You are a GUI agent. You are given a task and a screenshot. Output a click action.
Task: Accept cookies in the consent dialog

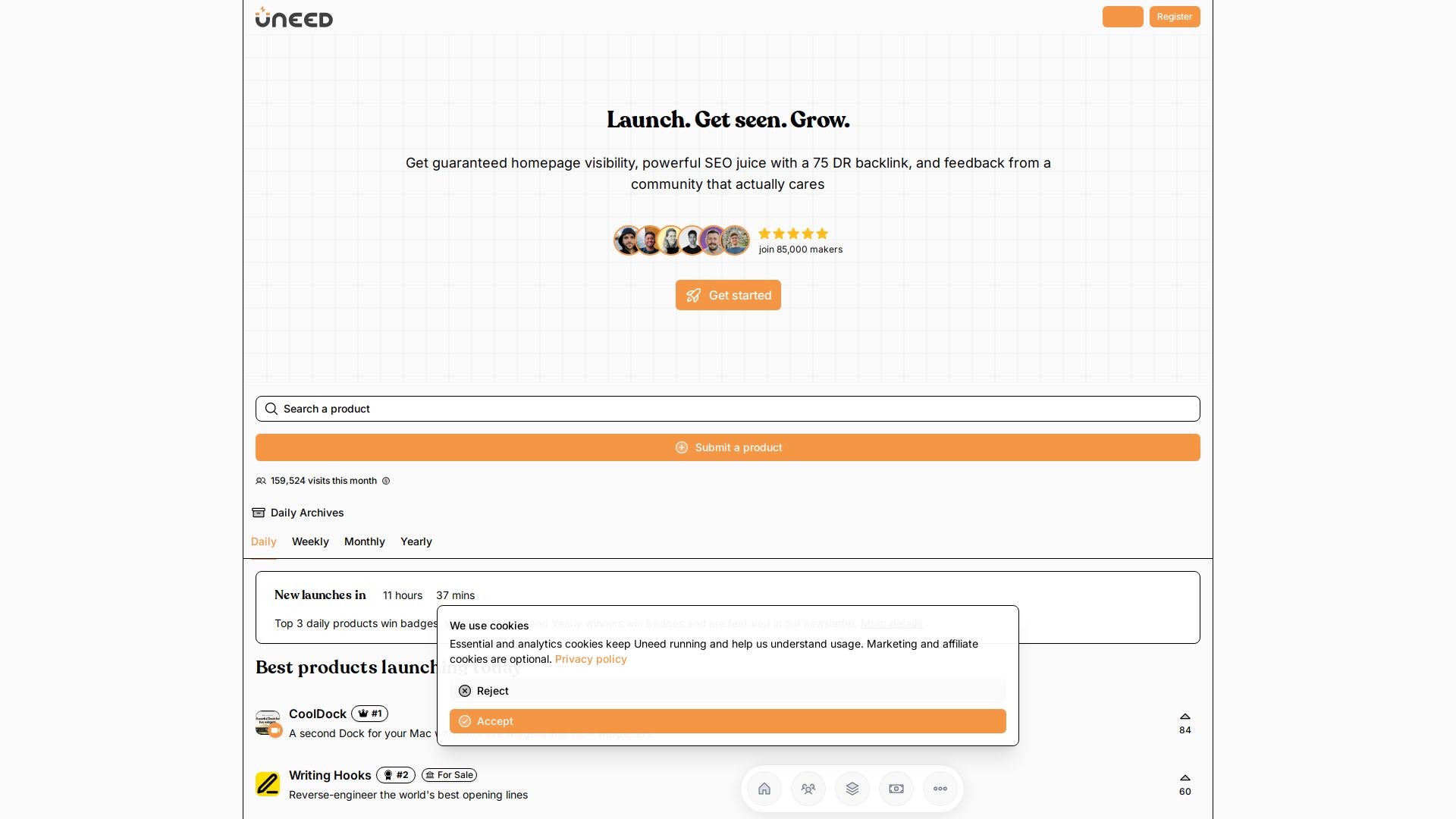click(x=728, y=721)
